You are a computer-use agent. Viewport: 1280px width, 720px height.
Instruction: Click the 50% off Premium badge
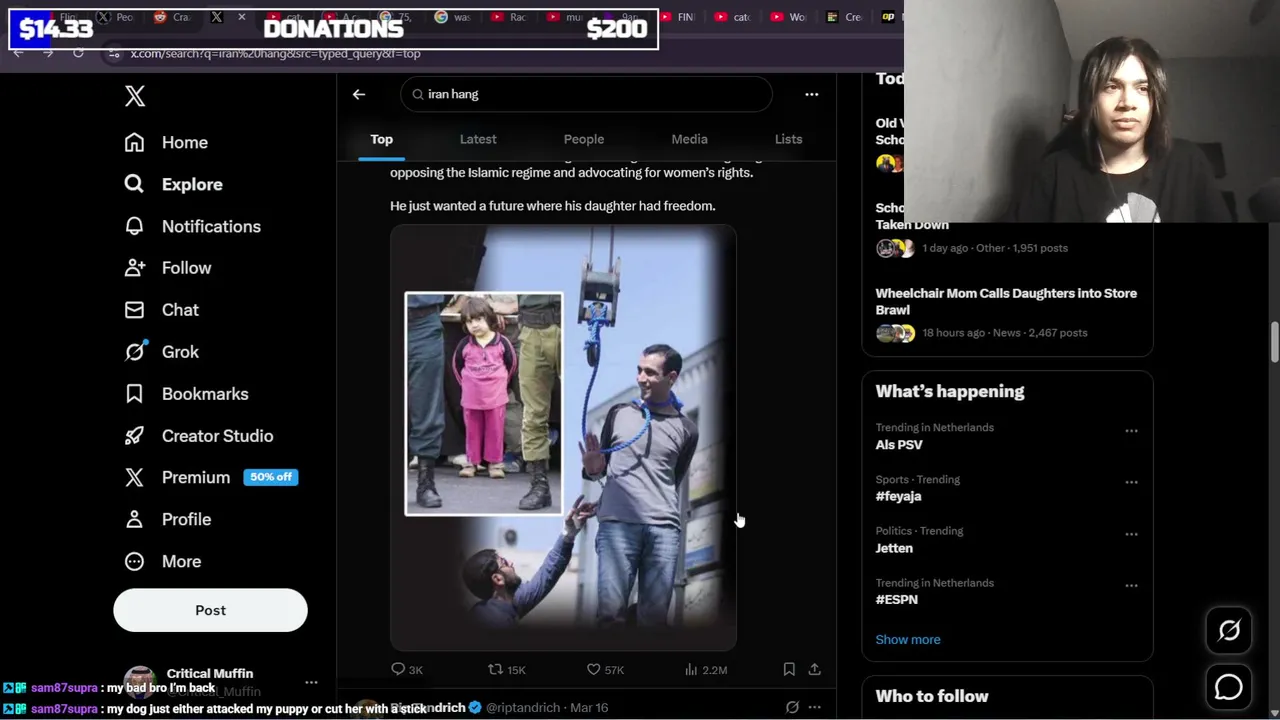click(x=270, y=477)
